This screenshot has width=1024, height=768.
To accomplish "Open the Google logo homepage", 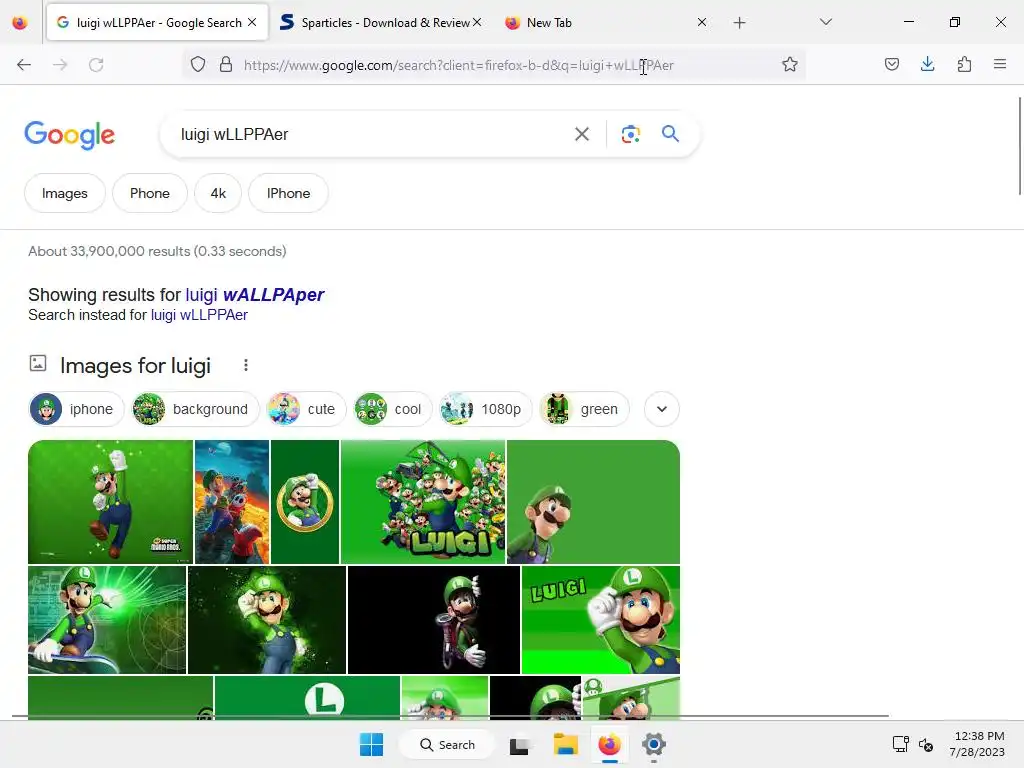I will [x=69, y=135].
